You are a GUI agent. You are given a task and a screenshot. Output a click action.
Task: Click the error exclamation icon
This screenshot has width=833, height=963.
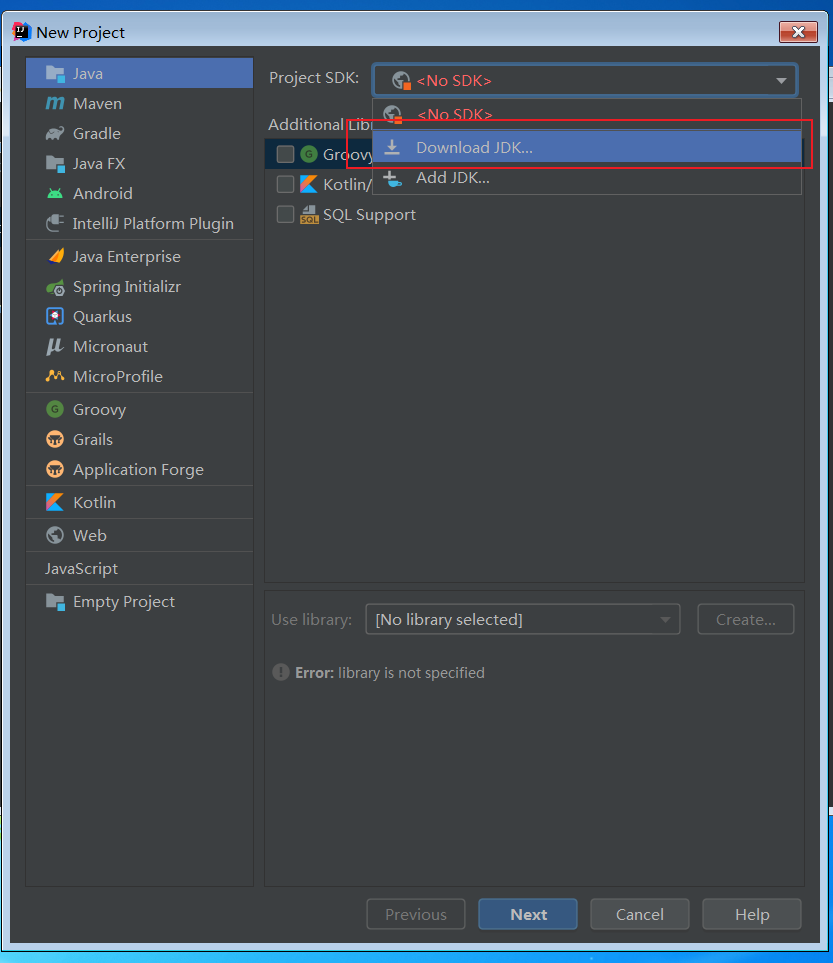click(x=281, y=673)
